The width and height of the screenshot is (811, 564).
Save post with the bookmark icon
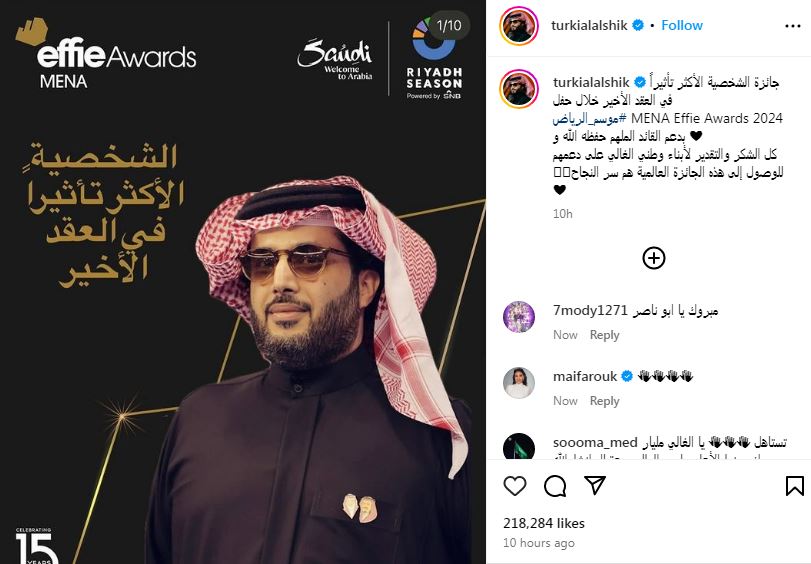tap(794, 486)
